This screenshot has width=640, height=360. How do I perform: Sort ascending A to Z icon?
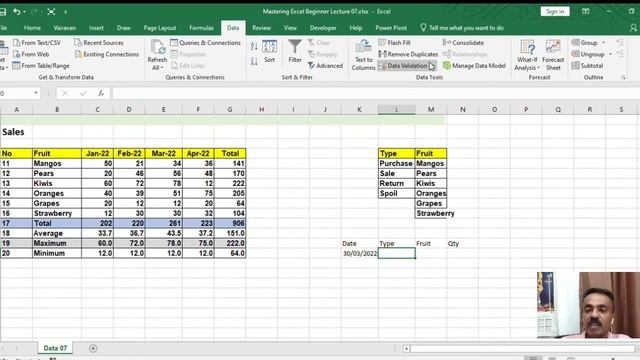pos(254,46)
